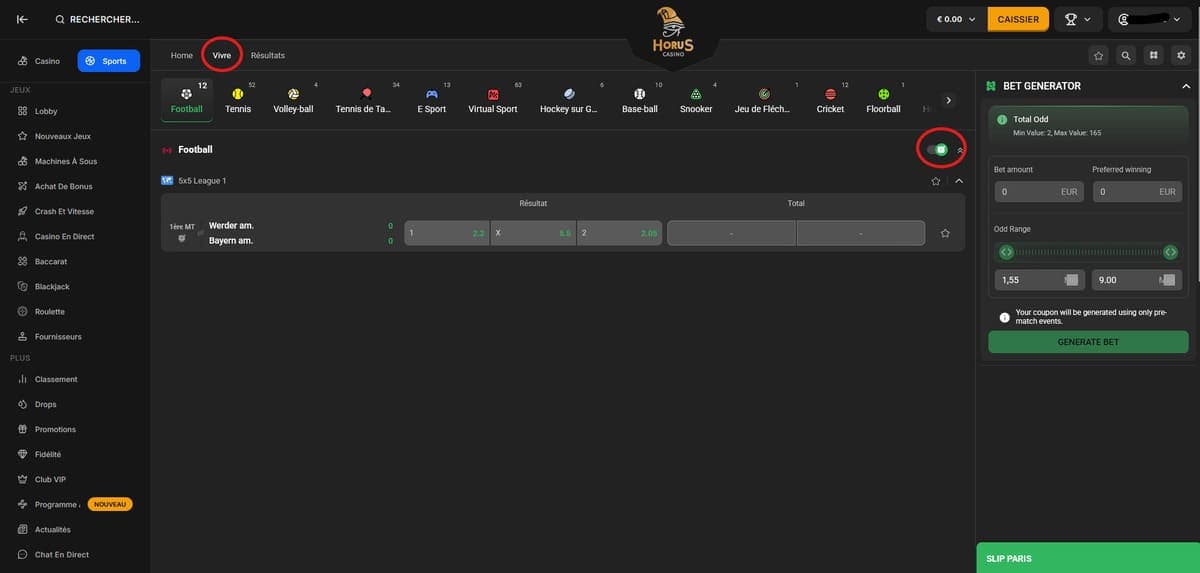Open Machines À Sous in the sidebar
Viewport: 1200px width, 573px height.
[65, 161]
